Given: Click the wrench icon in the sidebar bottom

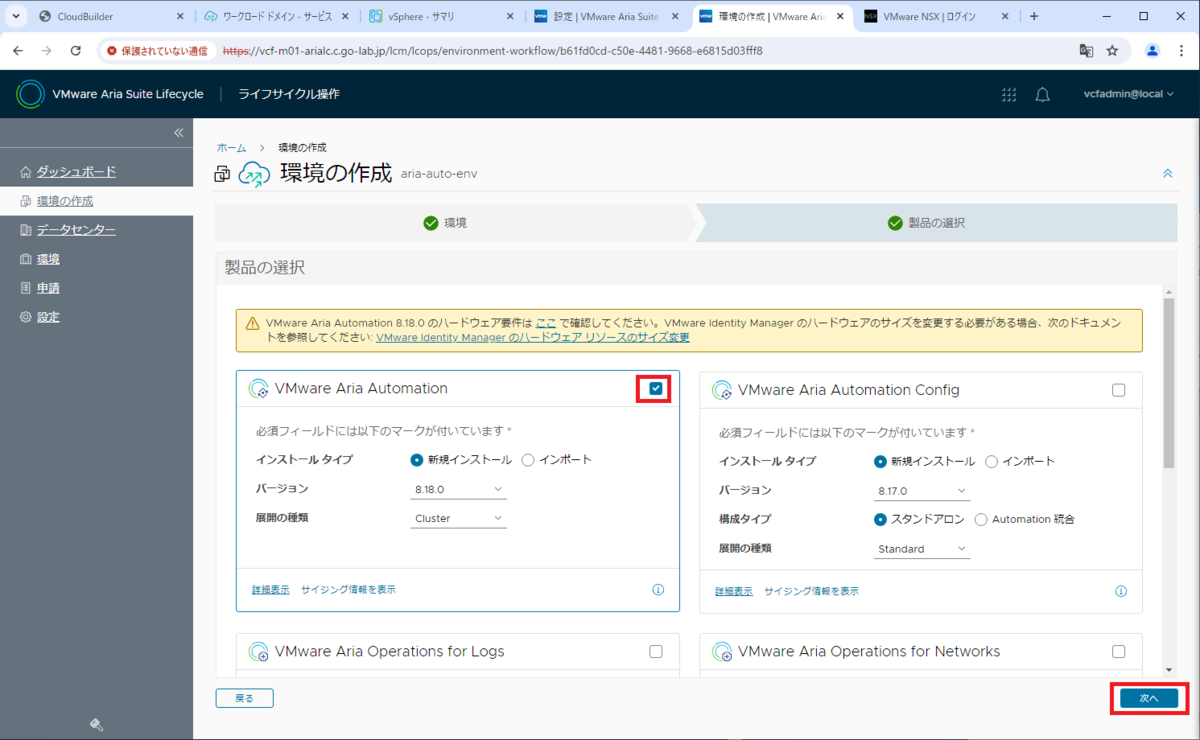Looking at the screenshot, I should point(97,725).
